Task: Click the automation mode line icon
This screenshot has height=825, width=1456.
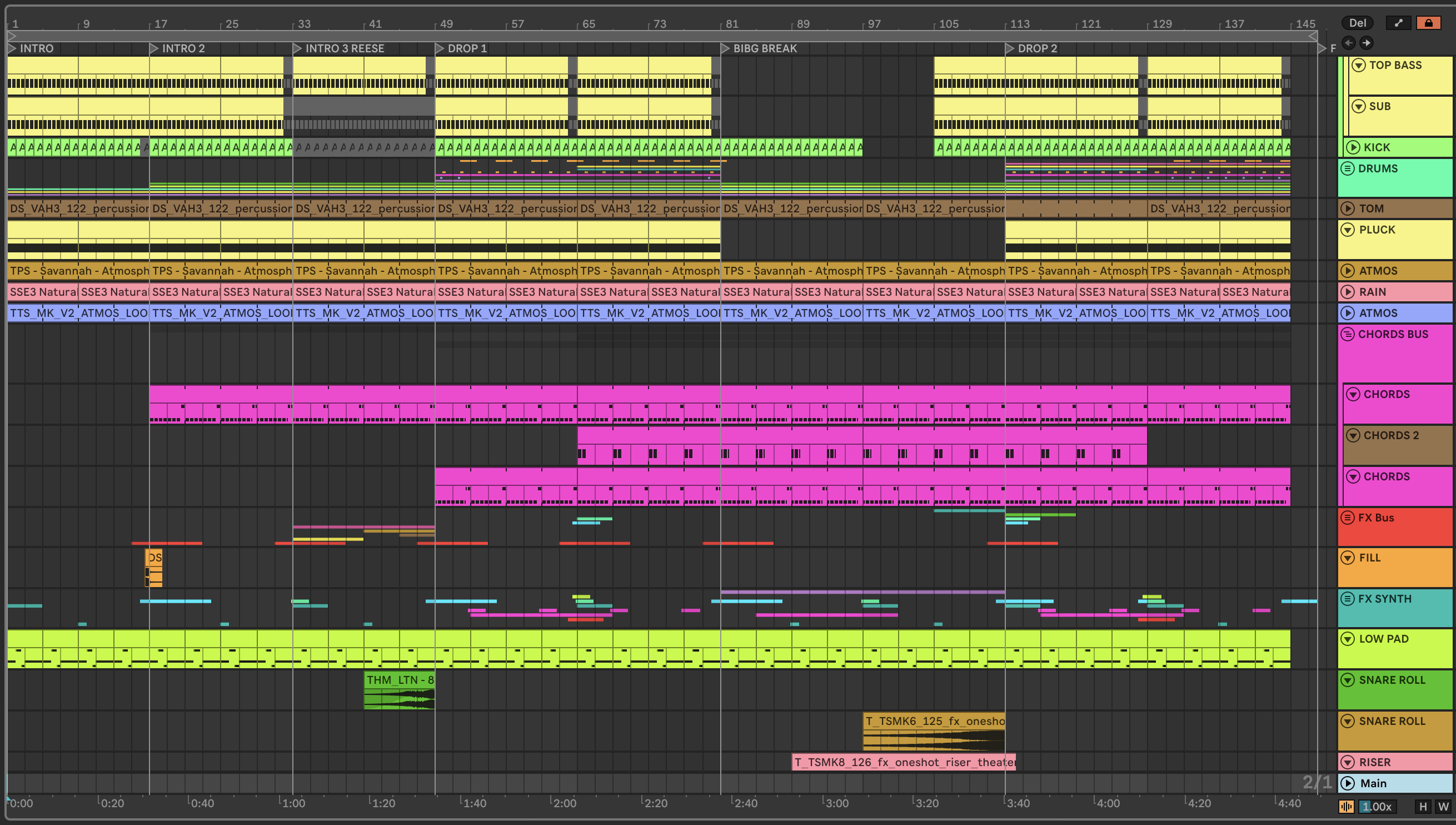Action: pyautogui.click(x=1398, y=23)
